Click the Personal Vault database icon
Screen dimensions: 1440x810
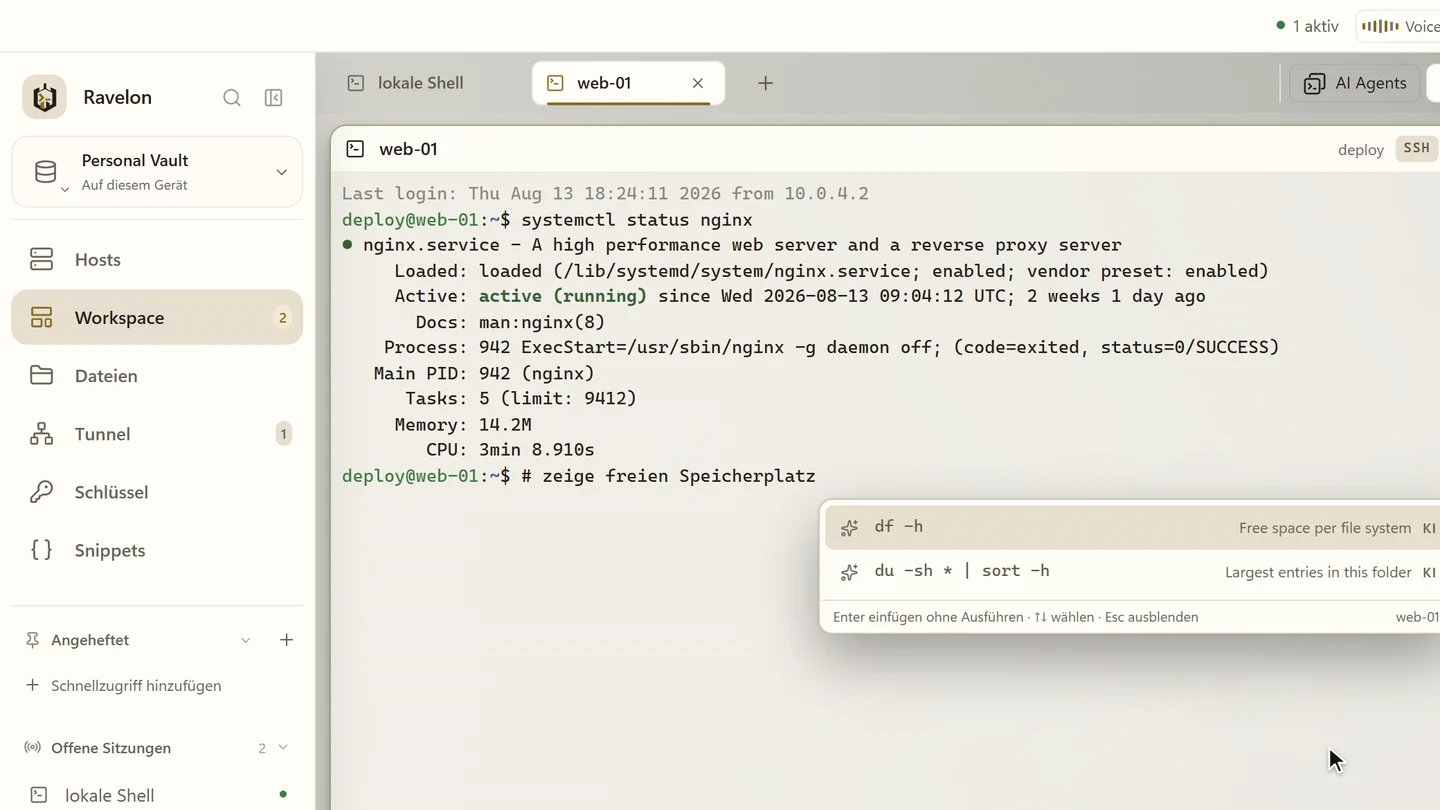(45, 172)
